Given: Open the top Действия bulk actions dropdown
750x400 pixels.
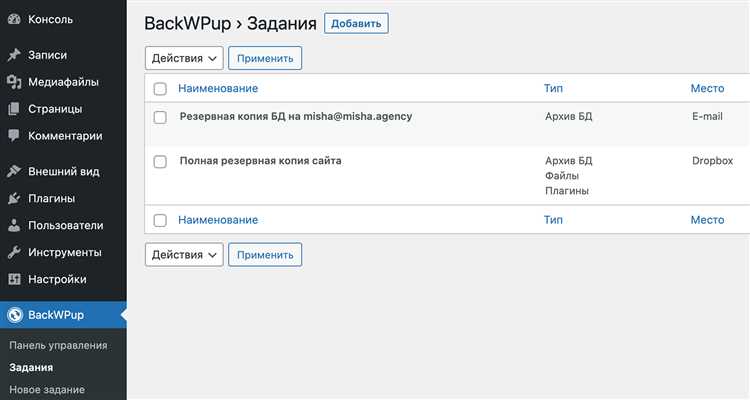Looking at the screenshot, I should coord(184,58).
